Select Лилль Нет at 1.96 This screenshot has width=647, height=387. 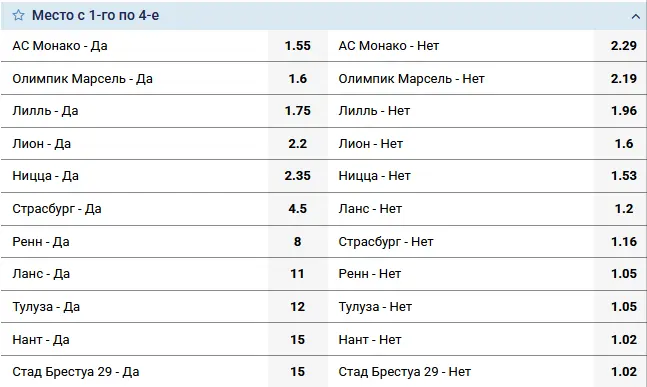pyautogui.click(x=623, y=111)
